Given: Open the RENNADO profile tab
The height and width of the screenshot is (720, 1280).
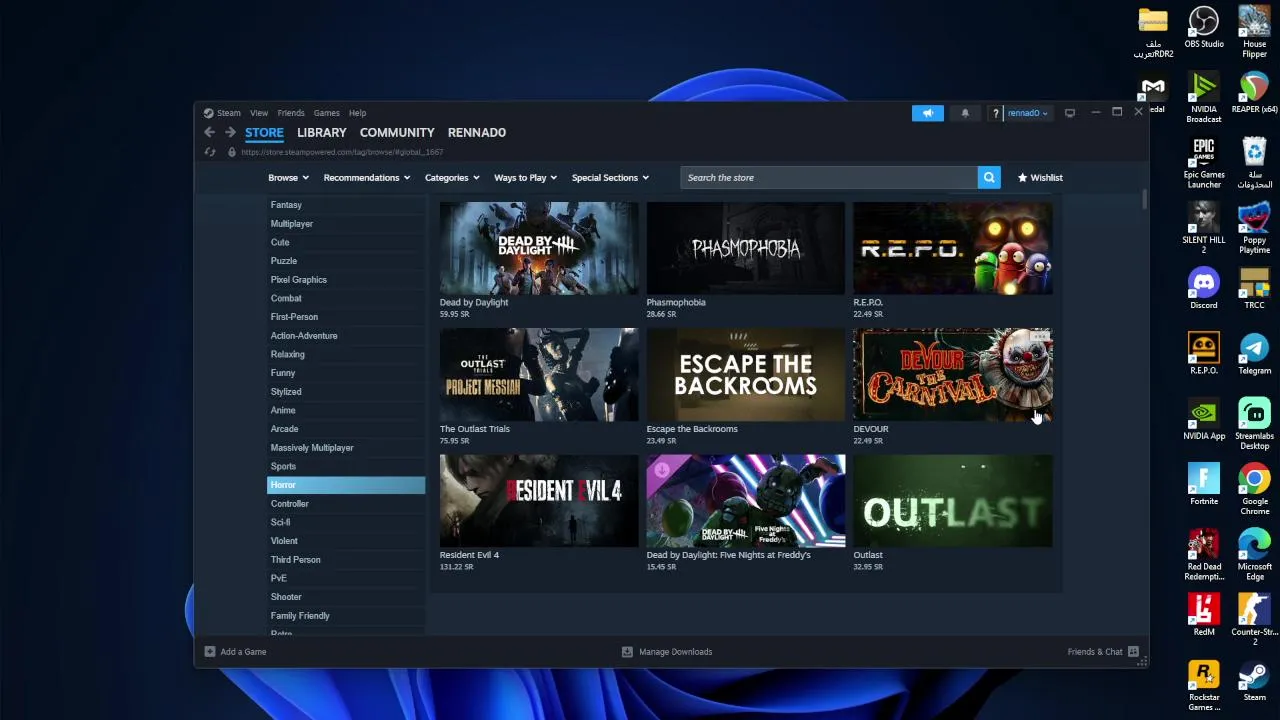Looking at the screenshot, I should click(477, 132).
